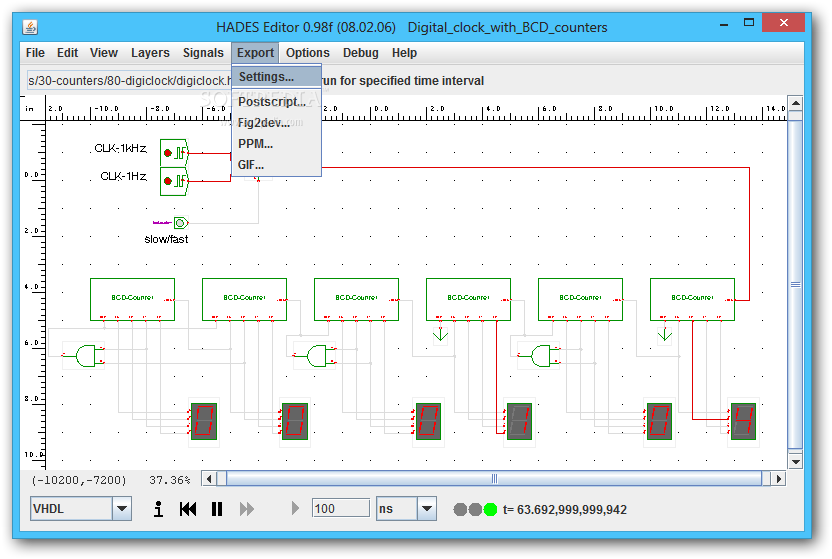The image size is (832, 559).
Task: Select the second BCD-Counter block
Action: coord(245,300)
